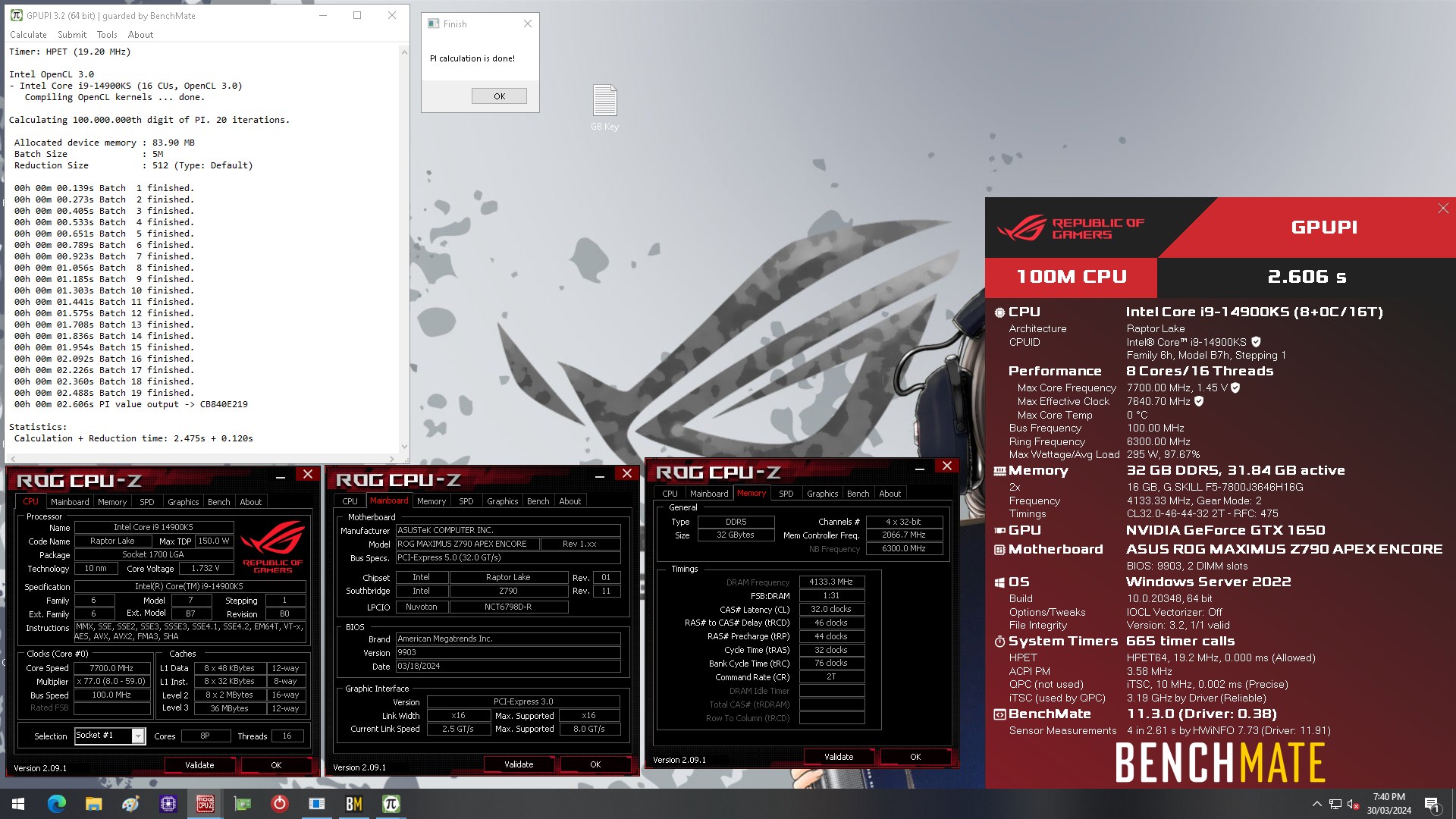1456x819 pixels.
Task: Open Mainboard tab in Memory CPU-Z window
Action: 709,494
